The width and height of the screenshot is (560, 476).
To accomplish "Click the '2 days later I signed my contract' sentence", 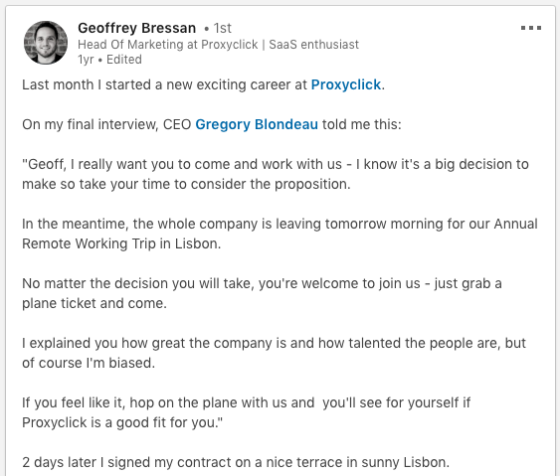I will click(236, 462).
